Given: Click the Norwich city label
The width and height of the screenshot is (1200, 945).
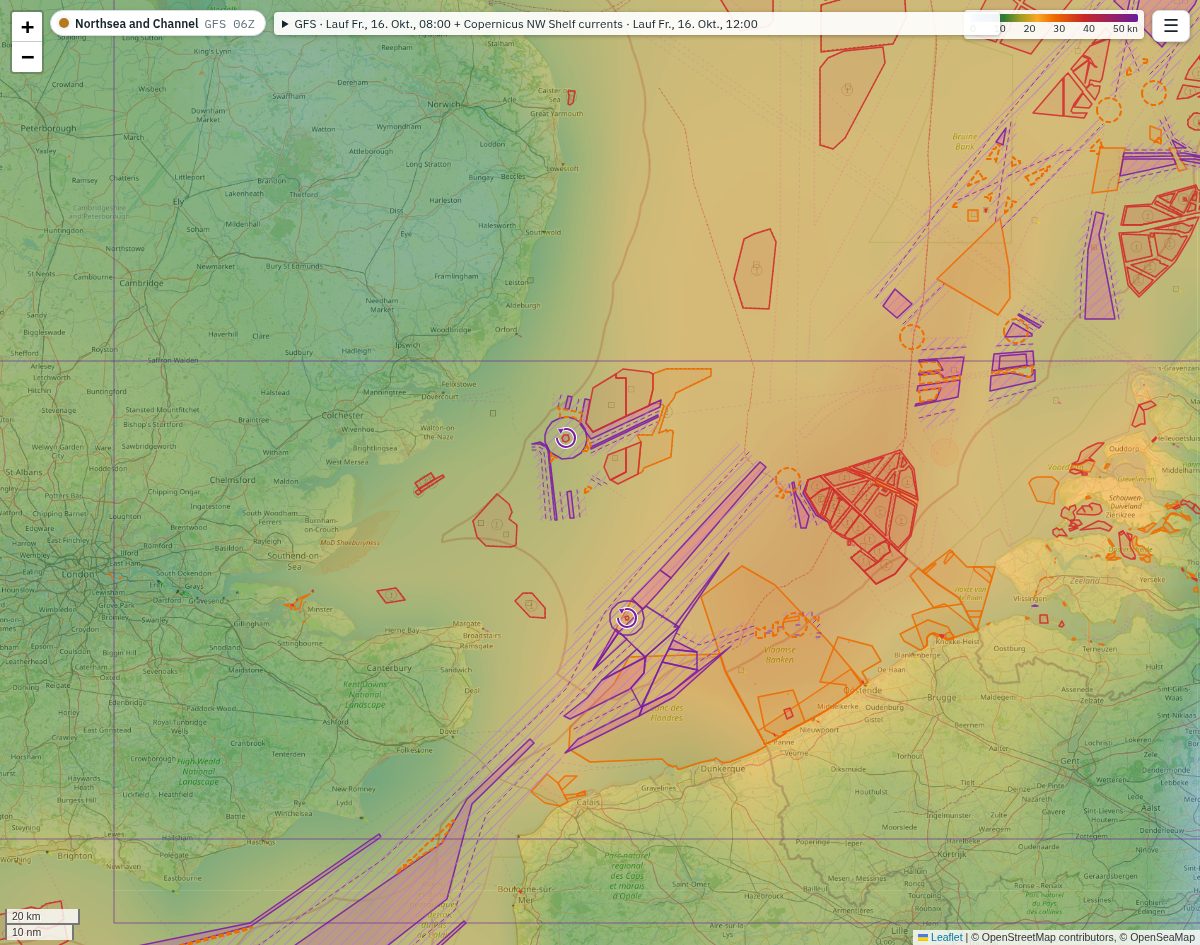Looking at the screenshot, I should (443, 104).
